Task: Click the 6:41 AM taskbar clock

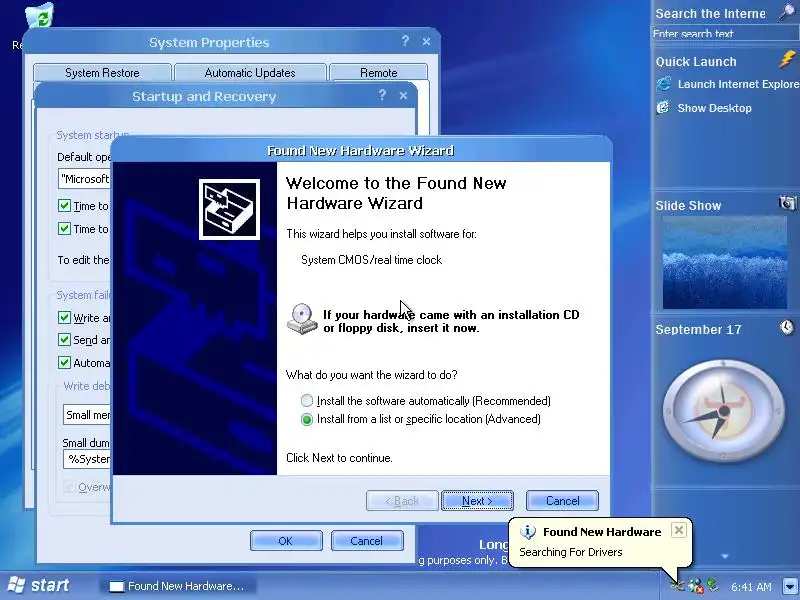Action: 751,587
